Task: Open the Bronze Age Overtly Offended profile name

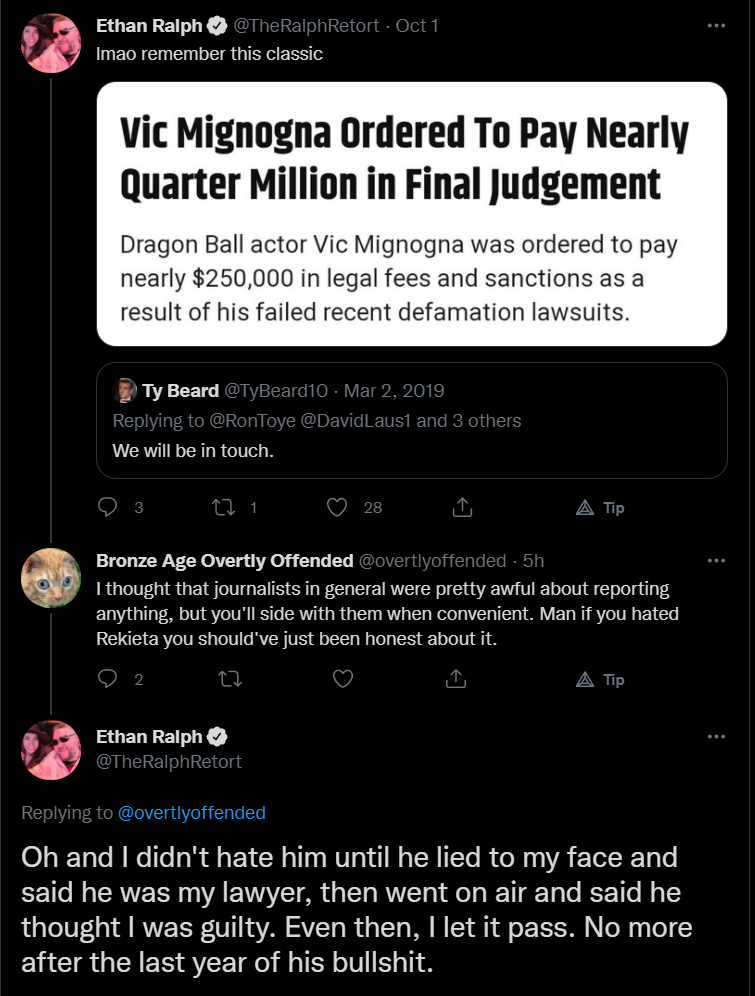Action: tap(225, 560)
